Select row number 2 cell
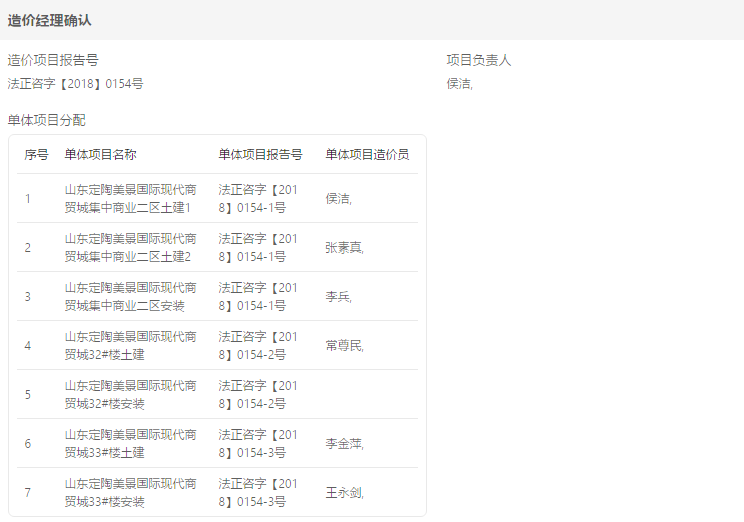Viewport: 744px width, 522px height. 28,248
